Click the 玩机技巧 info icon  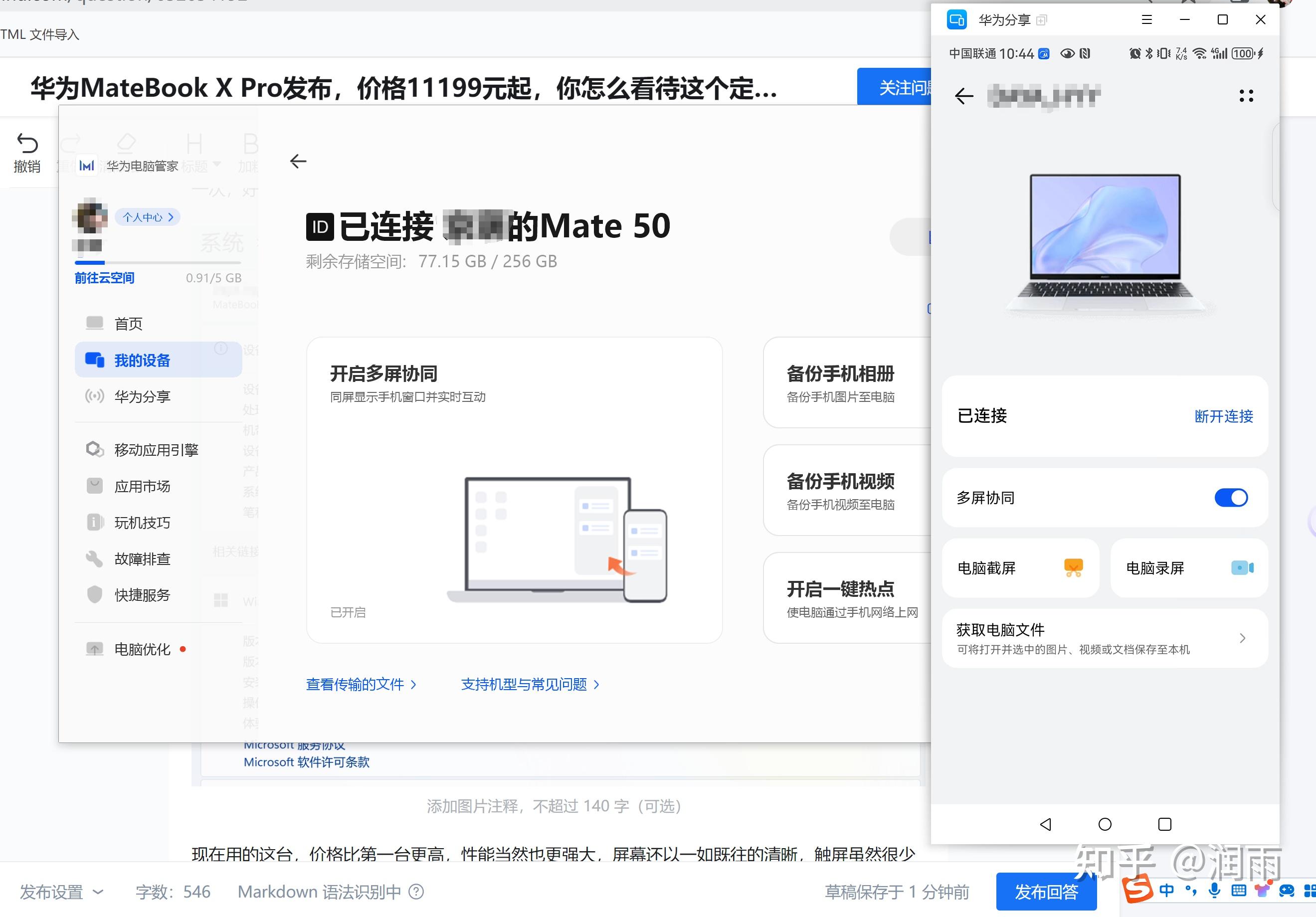click(x=95, y=522)
